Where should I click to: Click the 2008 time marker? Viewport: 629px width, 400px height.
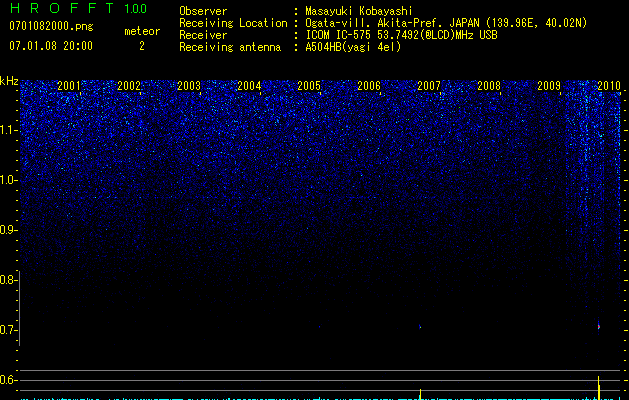tap(489, 85)
